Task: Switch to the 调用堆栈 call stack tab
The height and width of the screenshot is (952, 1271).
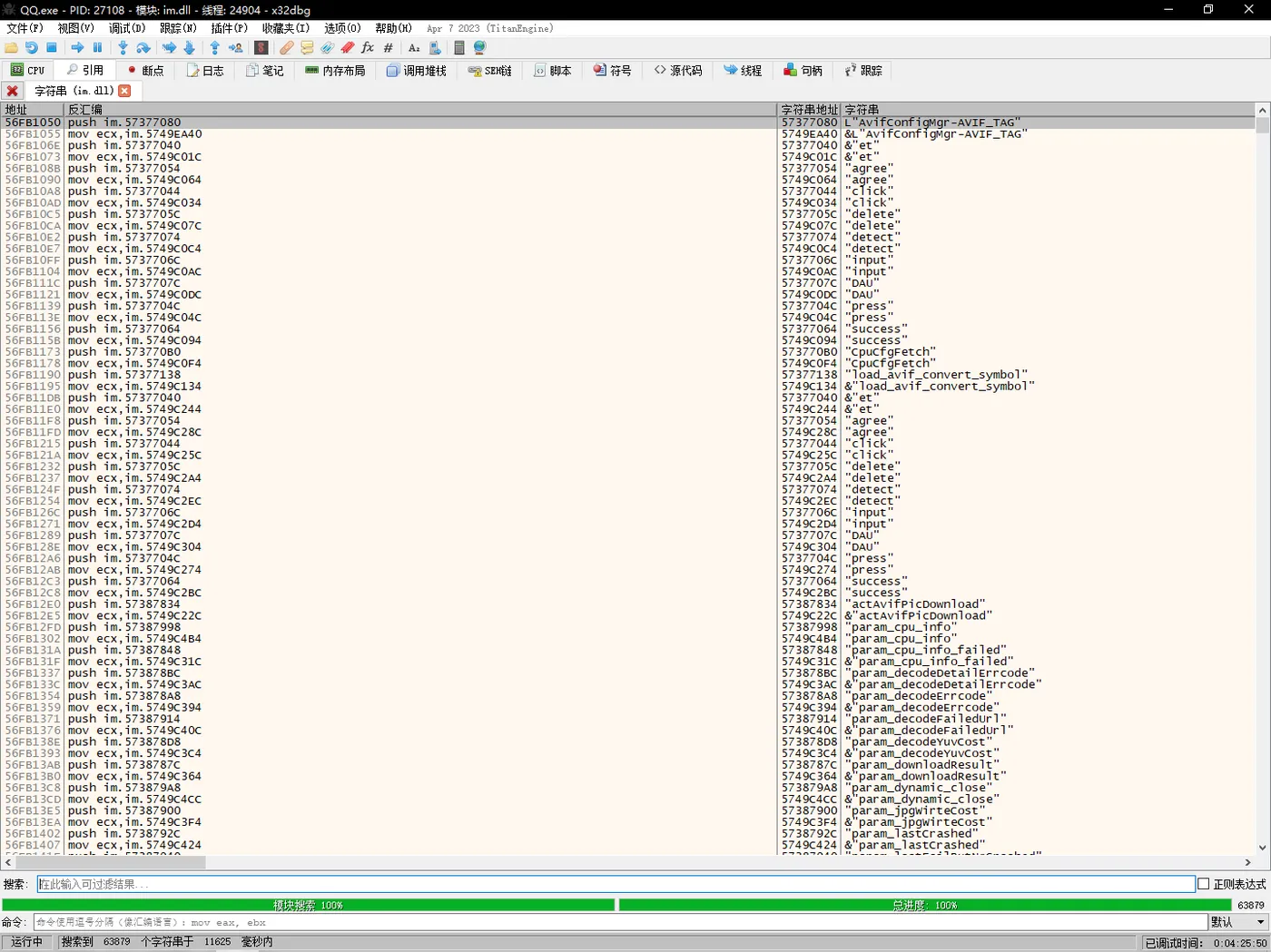Action: pos(416,71)
